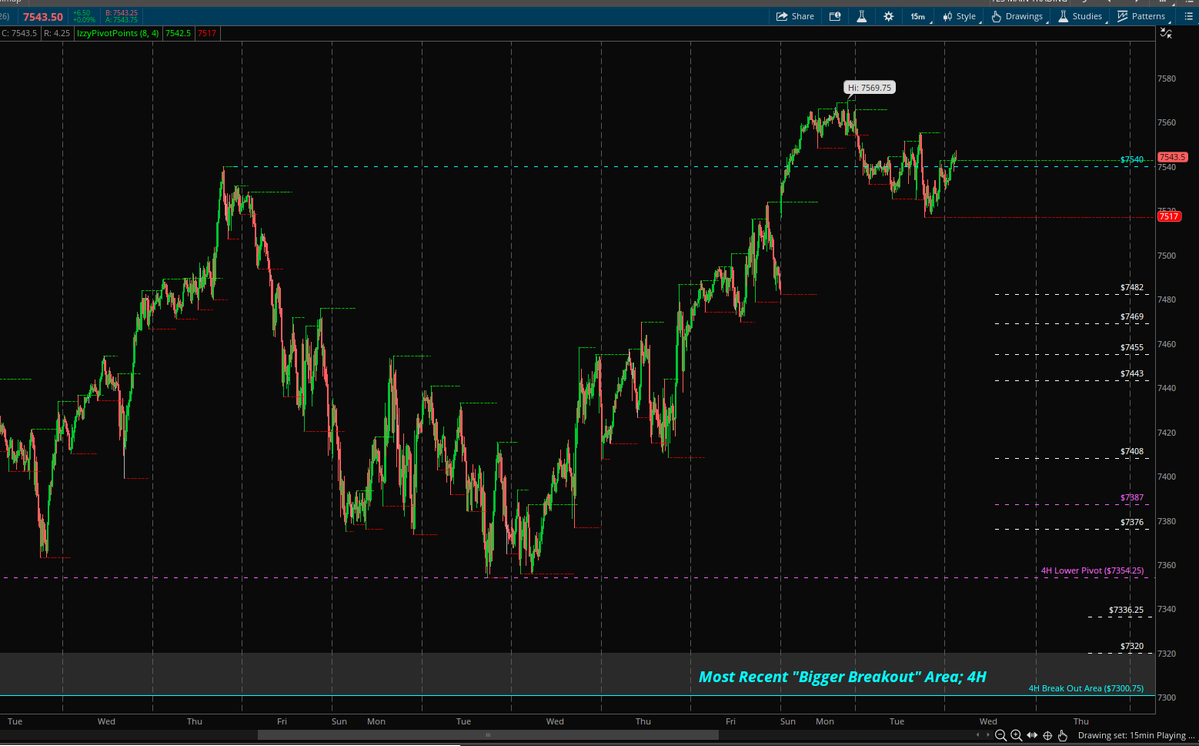This screenshot has width=1199, height=746.
Task: Open the Style dropdown menu
Action: click(960, 16)
